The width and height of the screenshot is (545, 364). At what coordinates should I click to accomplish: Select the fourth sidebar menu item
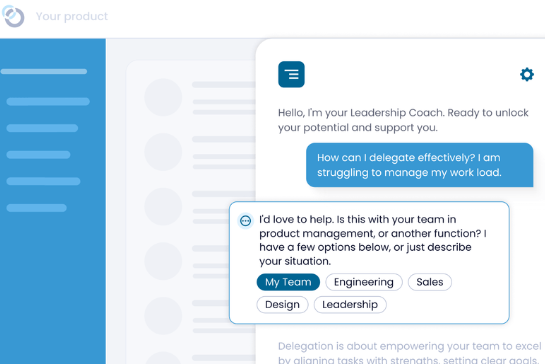point(43,181)
